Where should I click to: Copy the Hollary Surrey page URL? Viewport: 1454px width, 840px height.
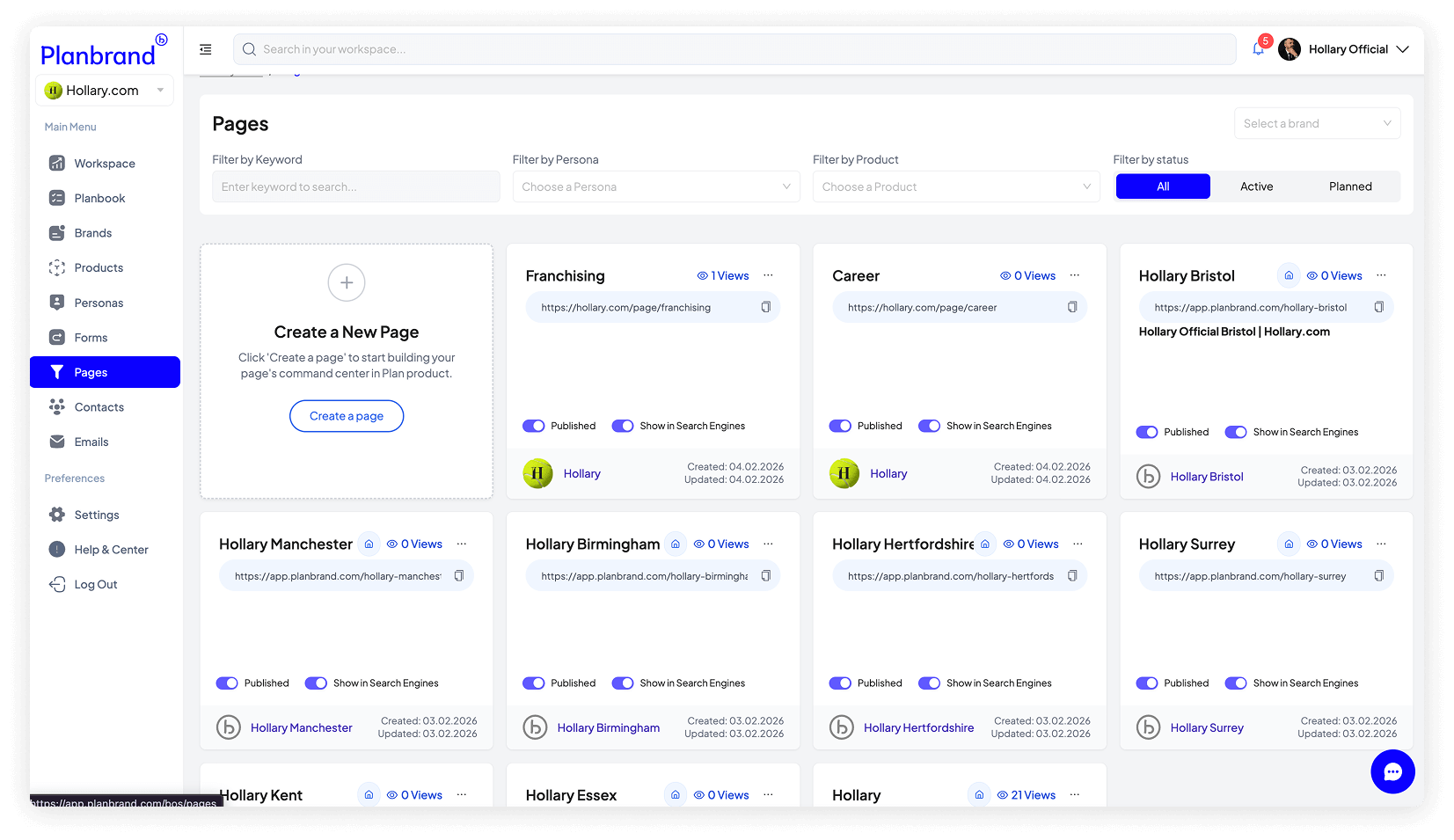1378,576
